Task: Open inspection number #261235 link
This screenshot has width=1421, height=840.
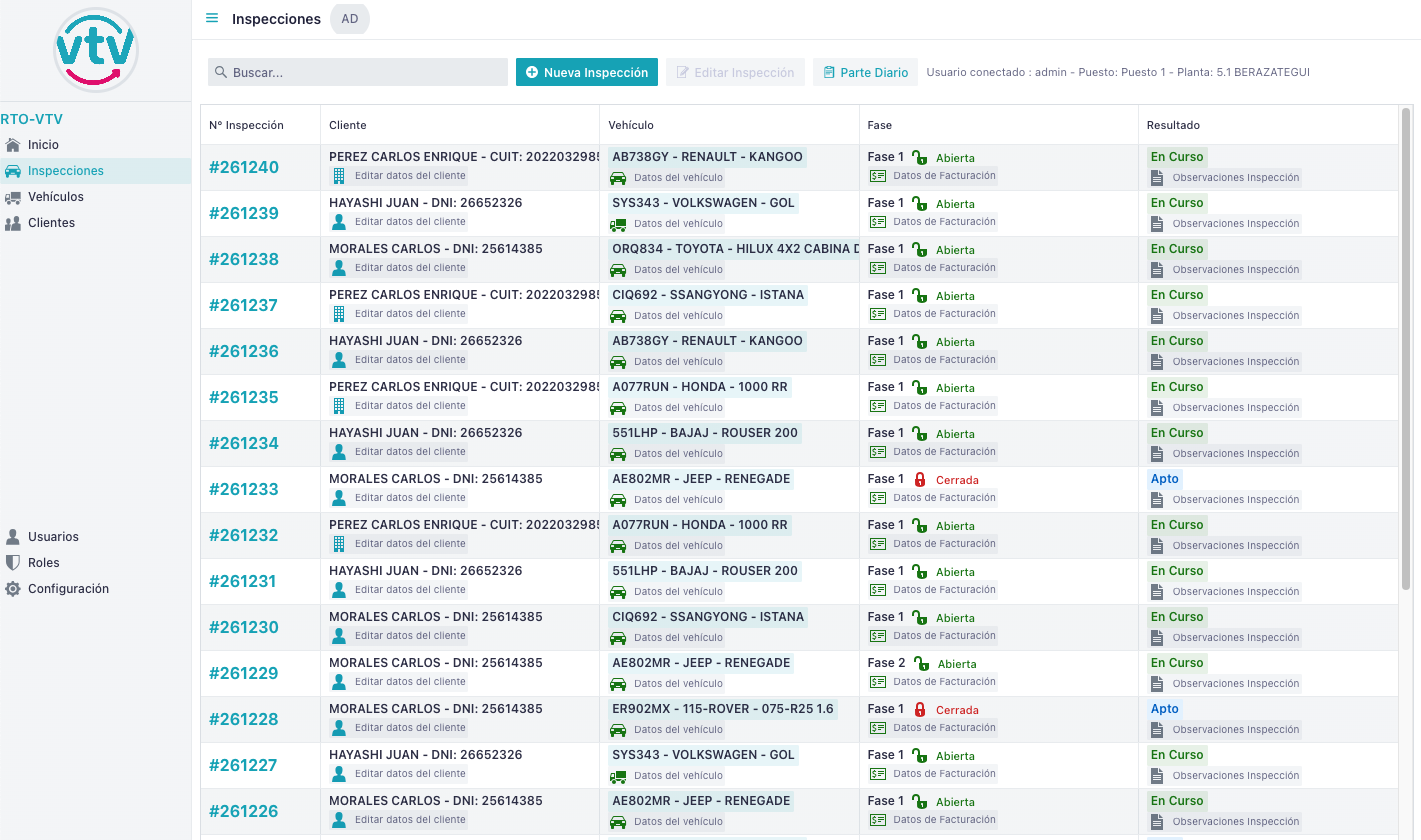Action: click(x=244, y=397)
